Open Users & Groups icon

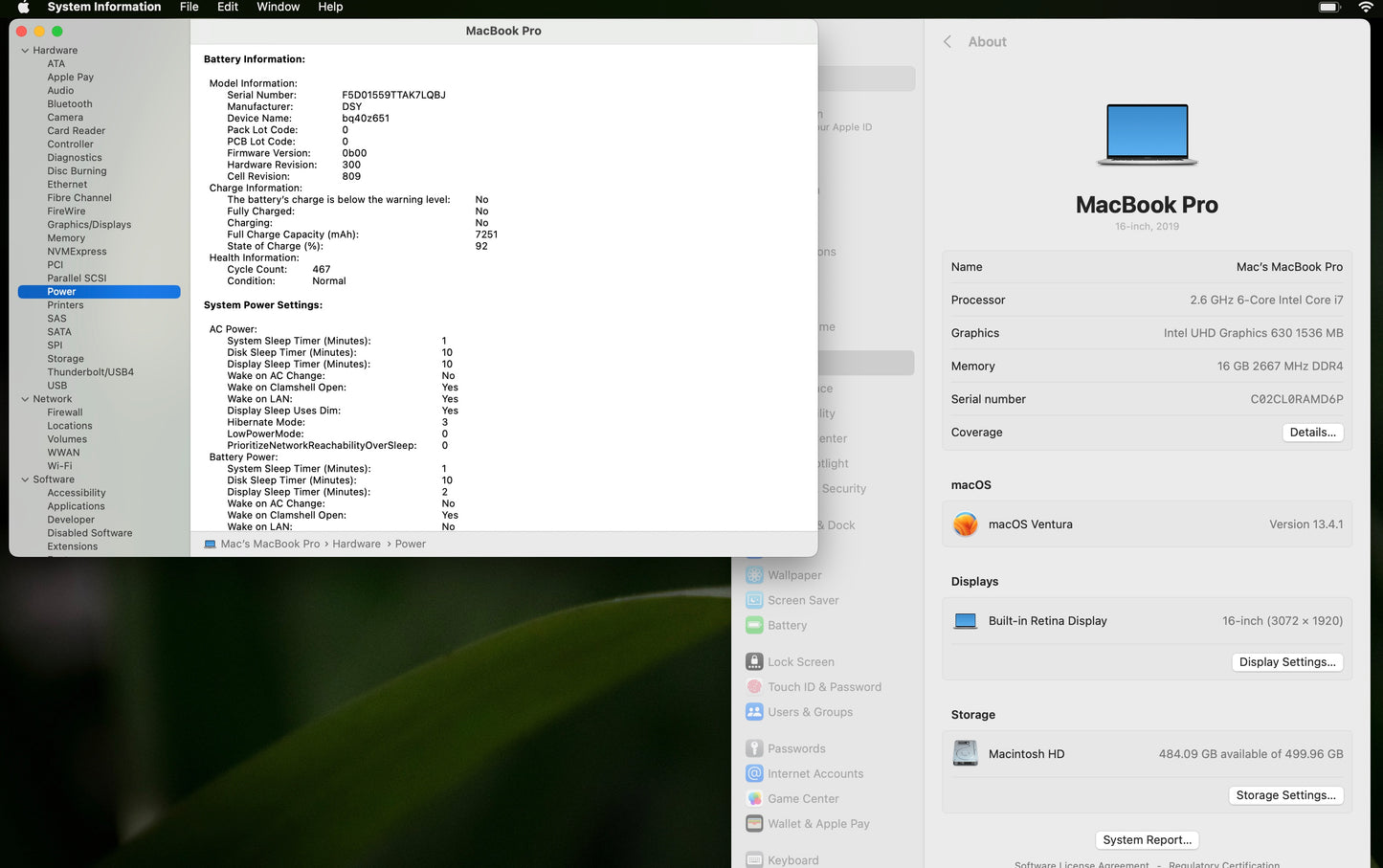coord(754,712)
